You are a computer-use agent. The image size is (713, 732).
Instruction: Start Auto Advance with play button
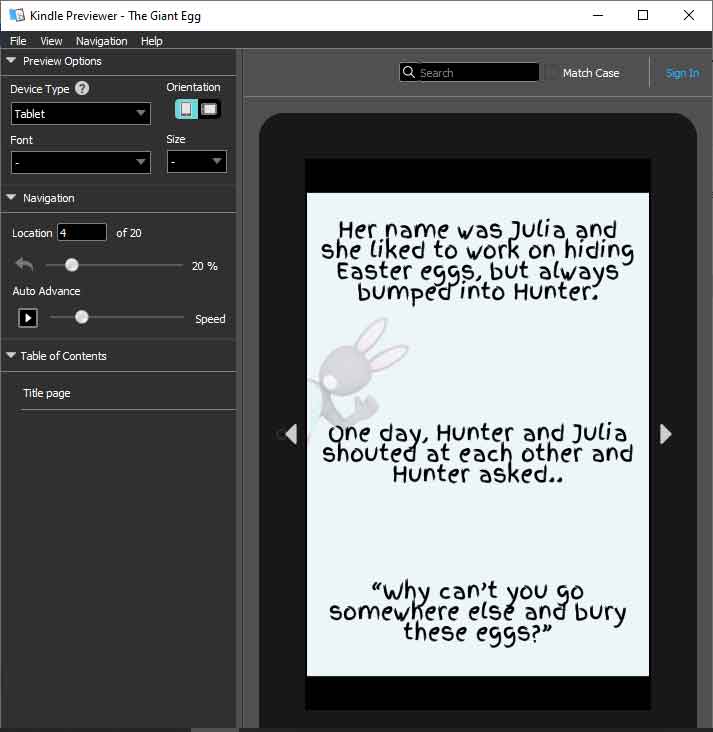pyautogui.click(x=28, y=318)
